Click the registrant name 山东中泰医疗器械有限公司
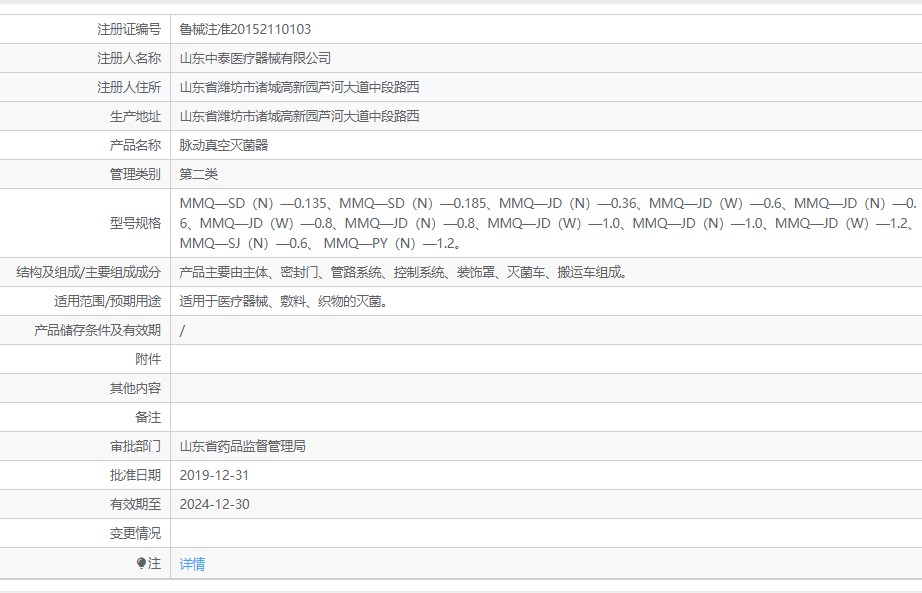Image resolution: width=922 pixels, height=593 pixels. (255, 58)
